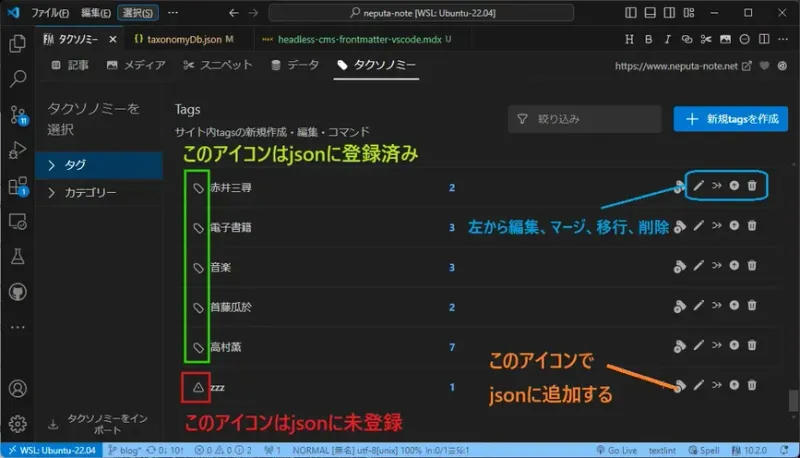The image size is (800, 458).
Task: Open the 記事 dashboard tab
Action: point(70,65)
